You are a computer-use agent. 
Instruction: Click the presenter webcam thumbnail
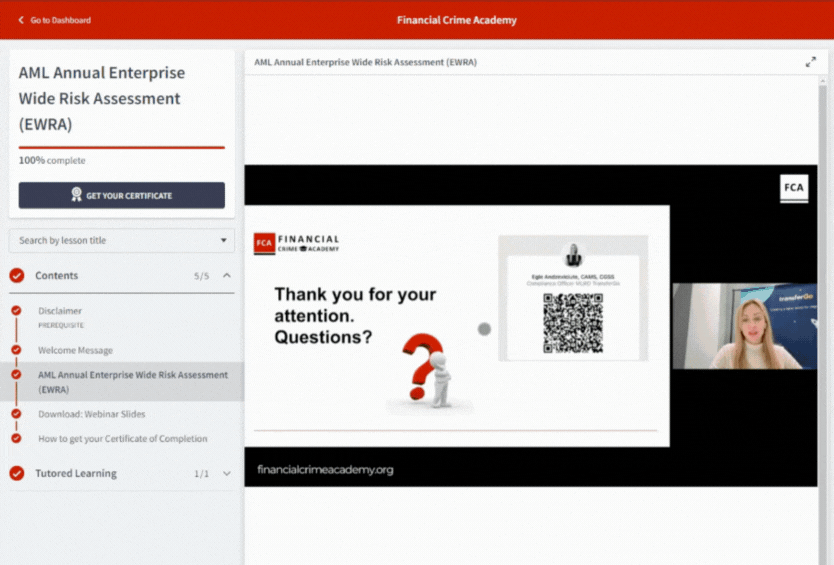point(745,326)
